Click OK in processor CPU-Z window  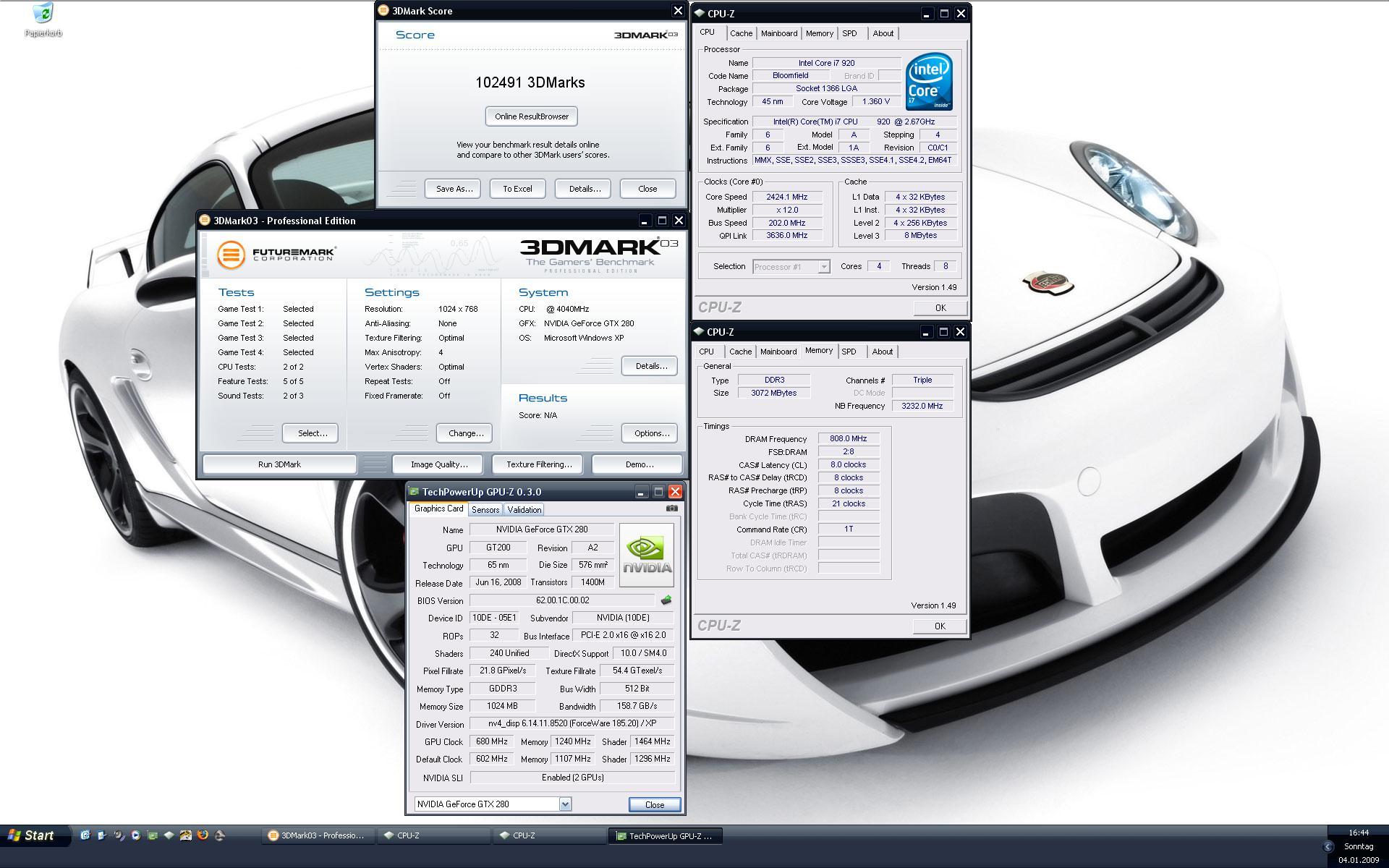pos(940,308)
